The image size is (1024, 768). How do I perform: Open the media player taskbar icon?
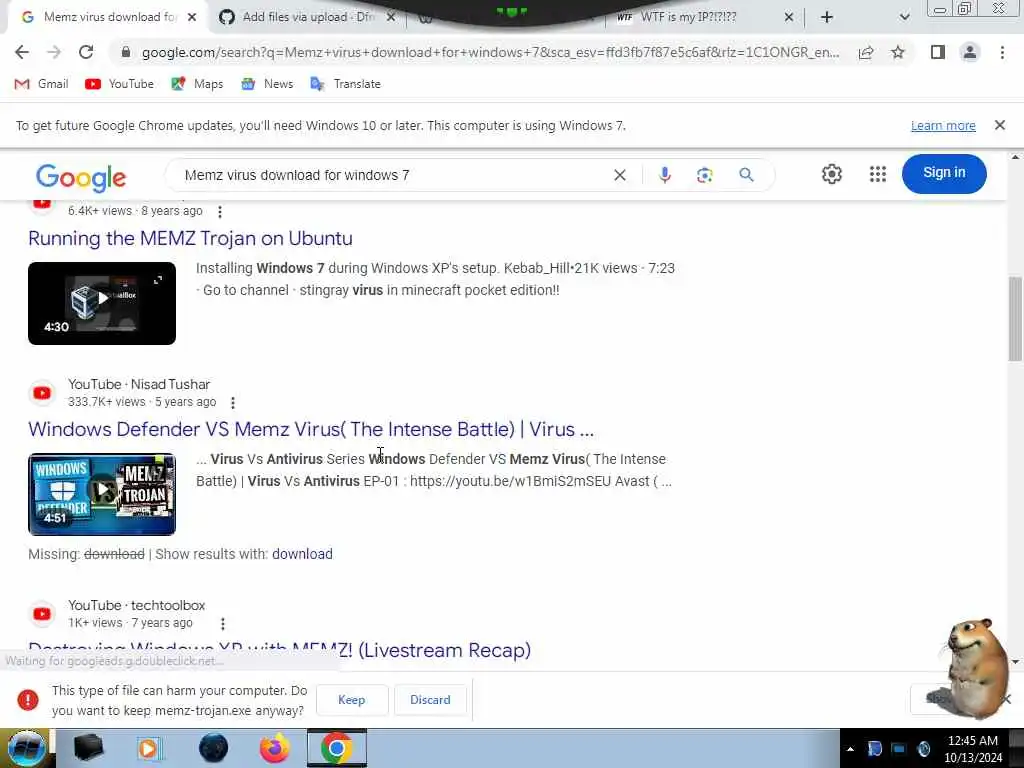pos(148,748)
